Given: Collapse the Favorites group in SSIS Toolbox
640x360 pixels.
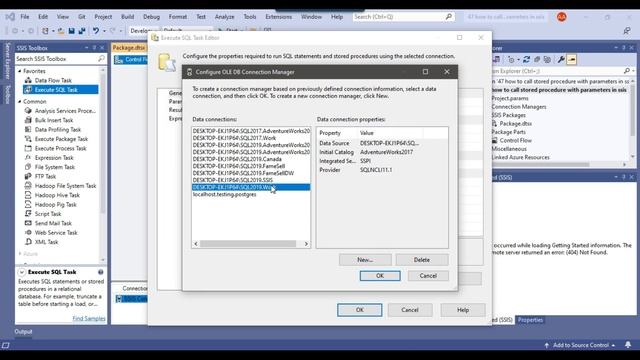Looking at the screenshot, I should pyautogui.click(x=20, y=71).
